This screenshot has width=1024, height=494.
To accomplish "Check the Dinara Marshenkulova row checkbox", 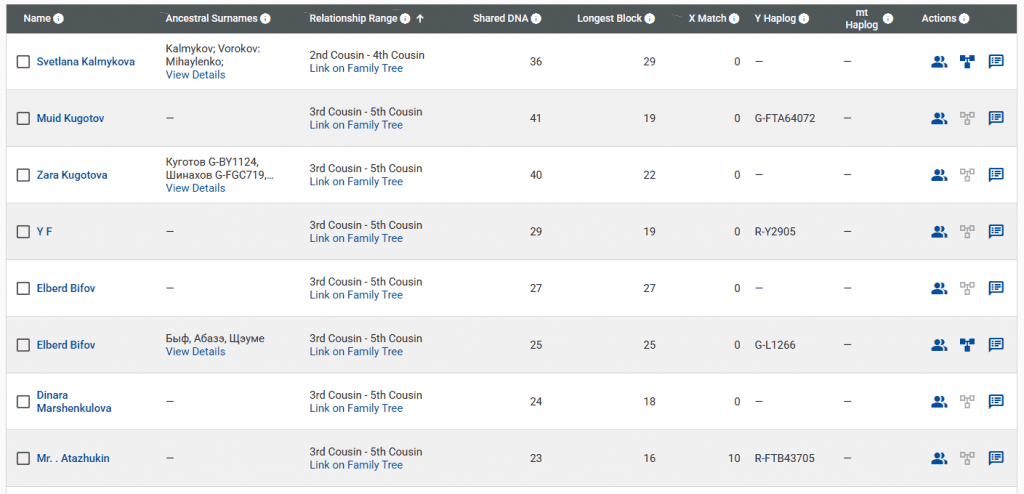I will pyautogui.click(x=23, y=401).
